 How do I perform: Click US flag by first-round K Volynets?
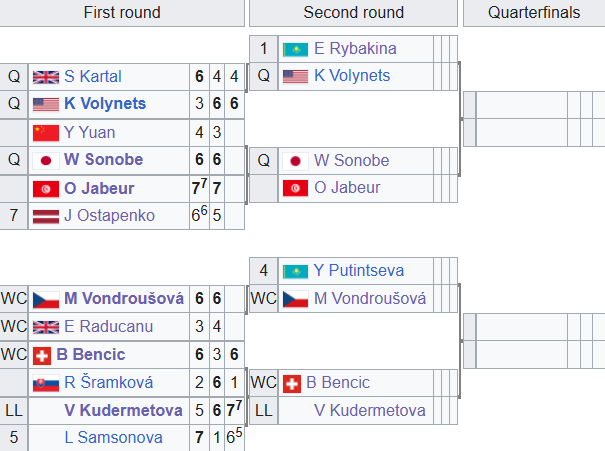[46, 104]
